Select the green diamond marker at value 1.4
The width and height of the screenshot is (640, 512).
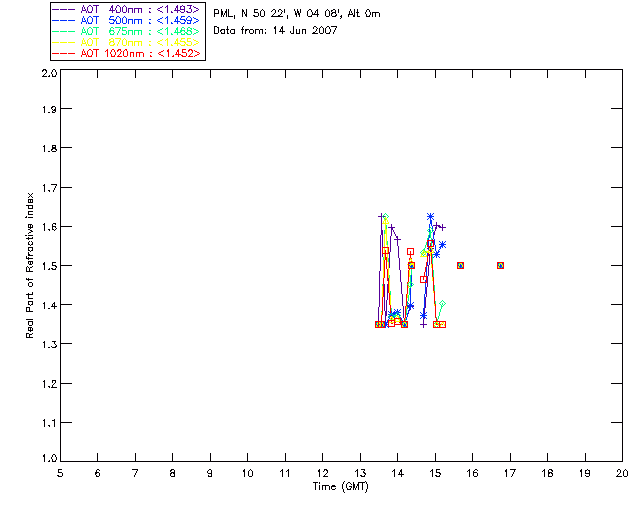tap(442, 304)
